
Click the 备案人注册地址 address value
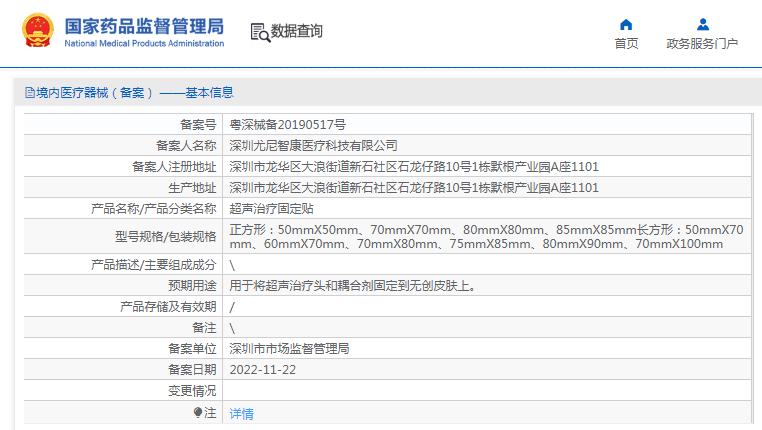[x=414, y=167]
